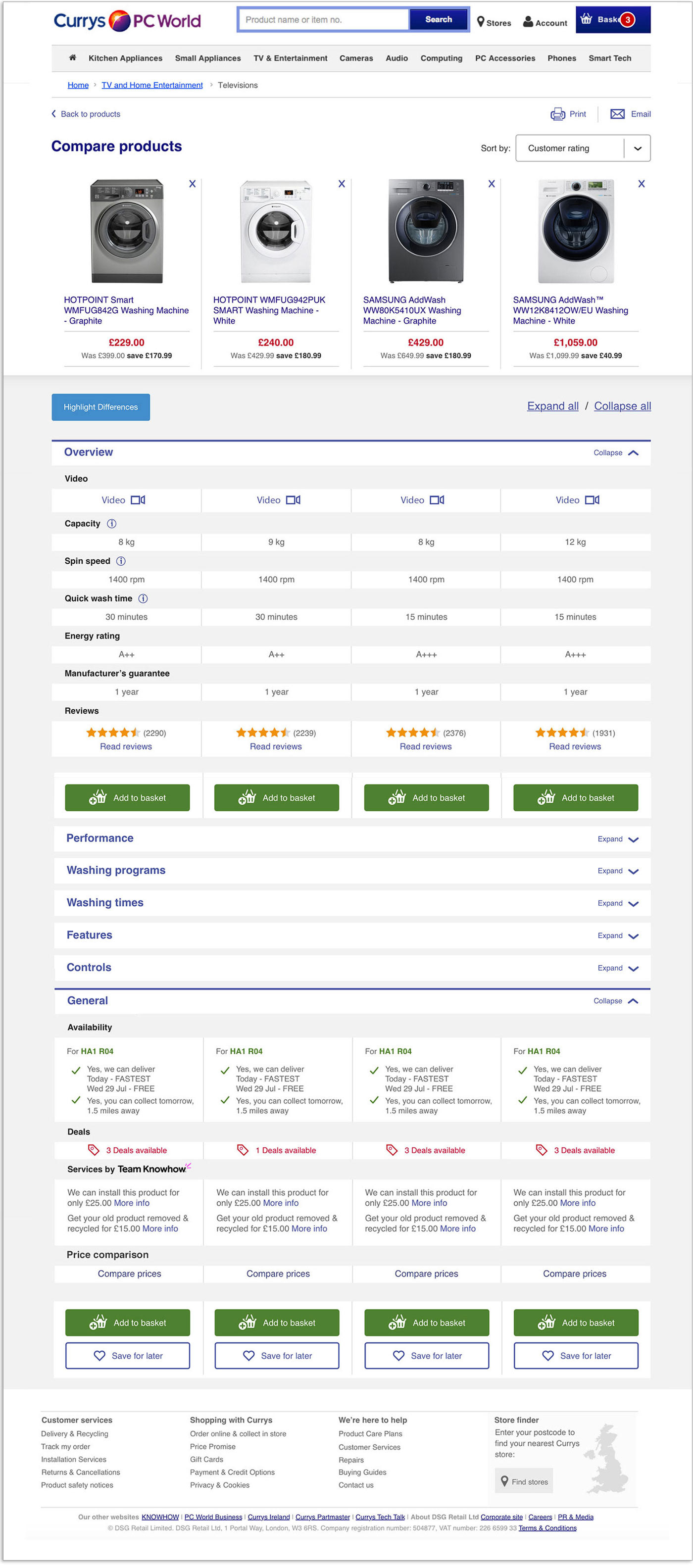Click Back to products link
This screenshot has width=693, height=1568.
point(86,114)
